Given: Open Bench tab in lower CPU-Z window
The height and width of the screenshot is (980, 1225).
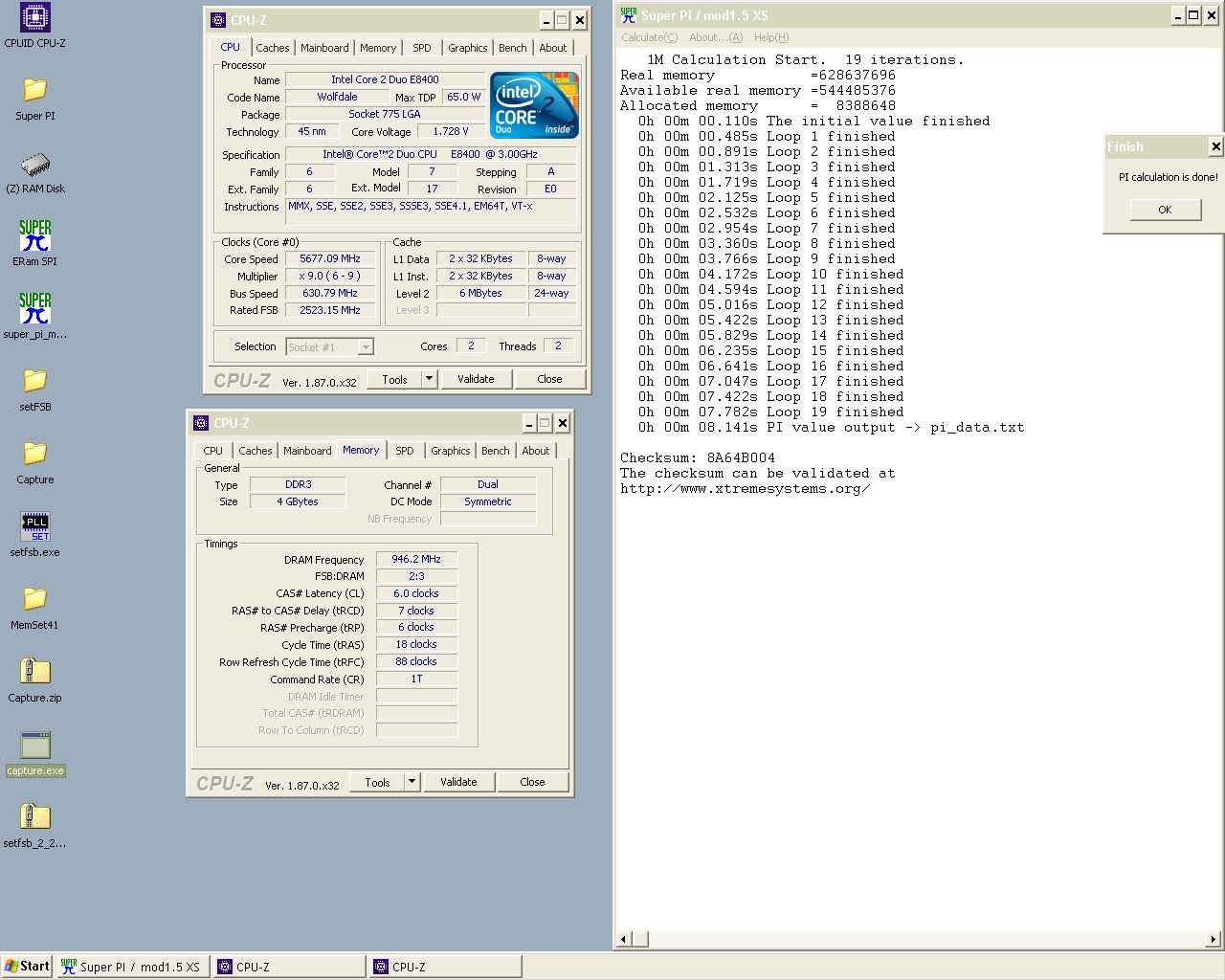Looking at the screenshot, I should click(x=496, y=451).
